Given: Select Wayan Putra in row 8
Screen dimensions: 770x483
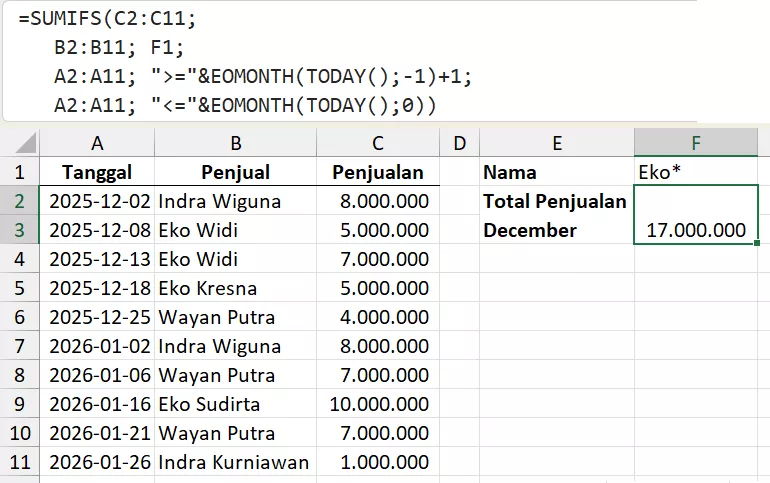Looking at the screenshot, I should [236, 375].
